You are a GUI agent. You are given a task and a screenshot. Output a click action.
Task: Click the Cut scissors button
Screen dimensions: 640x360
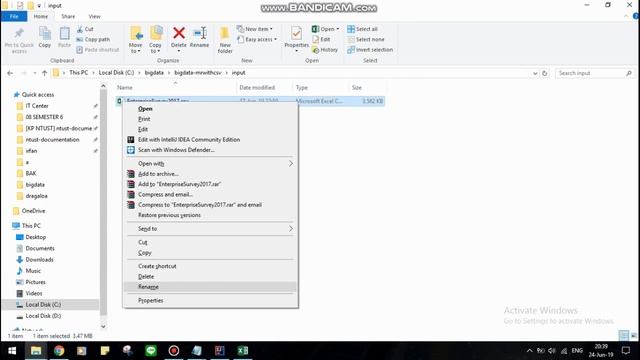(x=85, y=29)
